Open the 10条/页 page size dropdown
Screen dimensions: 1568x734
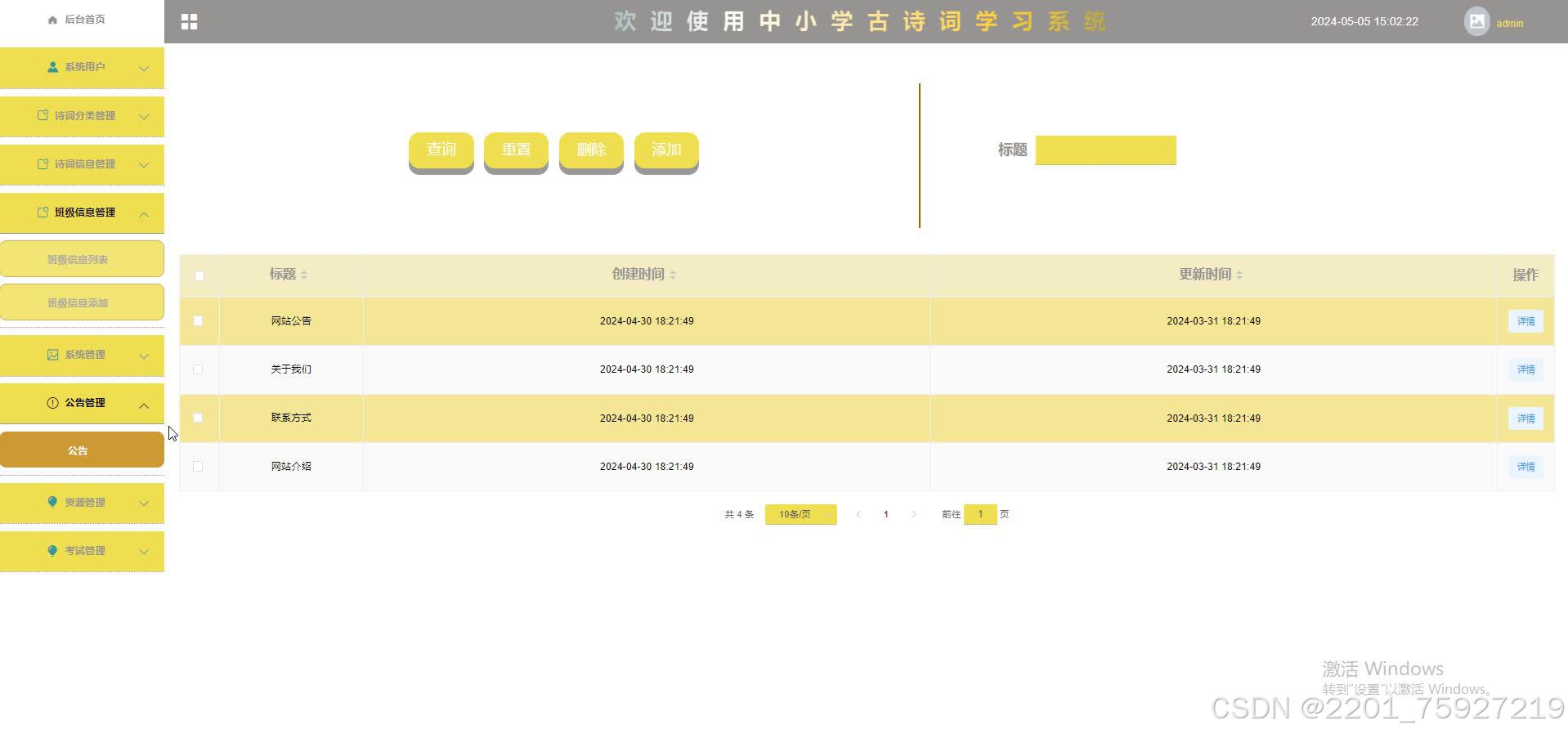coord(801,514)
